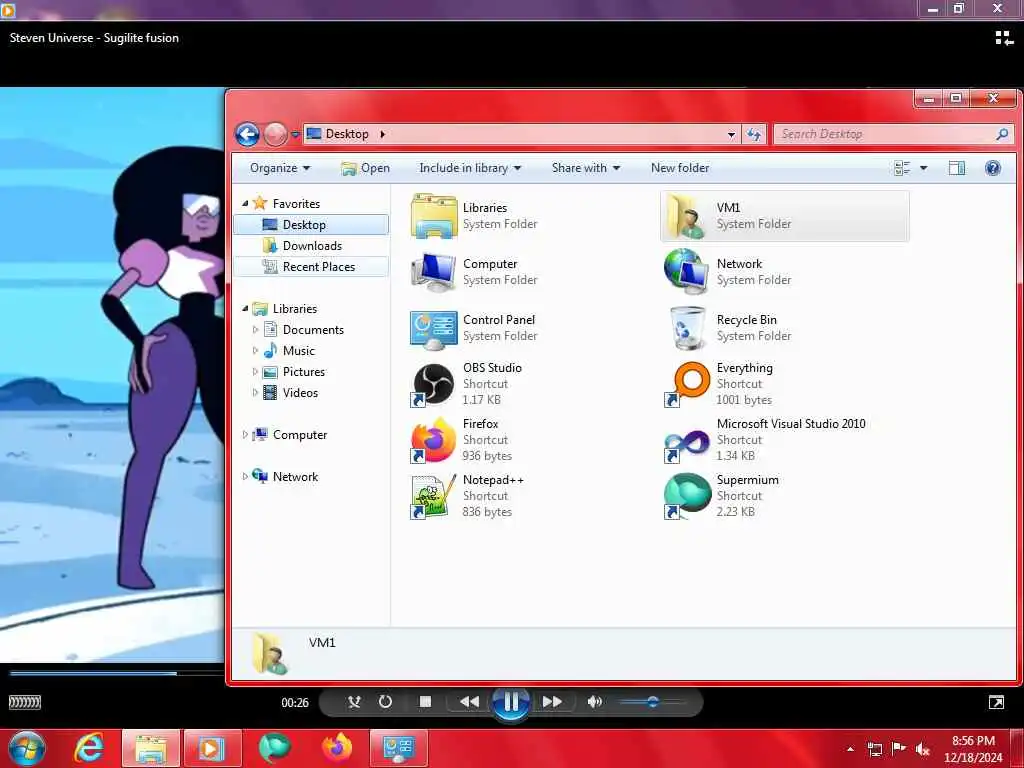Open Supermium from the taskbar
The height and width of the screenshot is (768, 1024).
point(274,748)
